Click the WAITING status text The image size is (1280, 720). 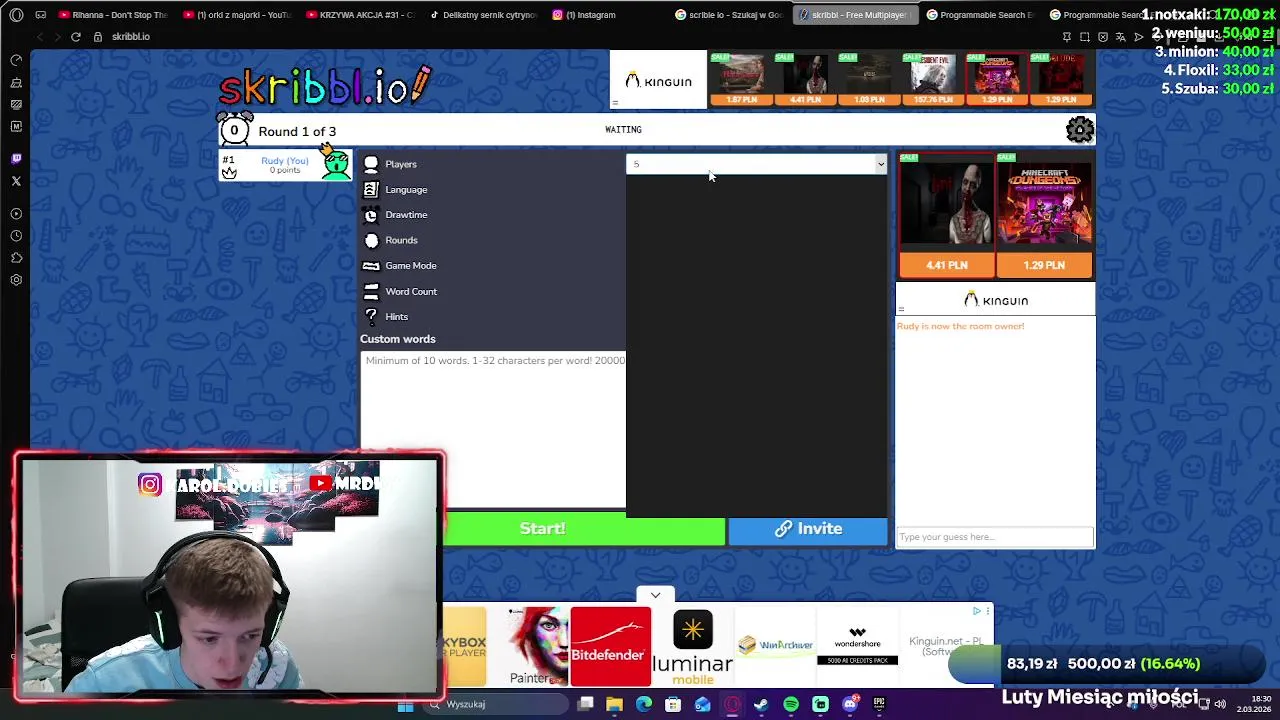[x=623, y=130]
